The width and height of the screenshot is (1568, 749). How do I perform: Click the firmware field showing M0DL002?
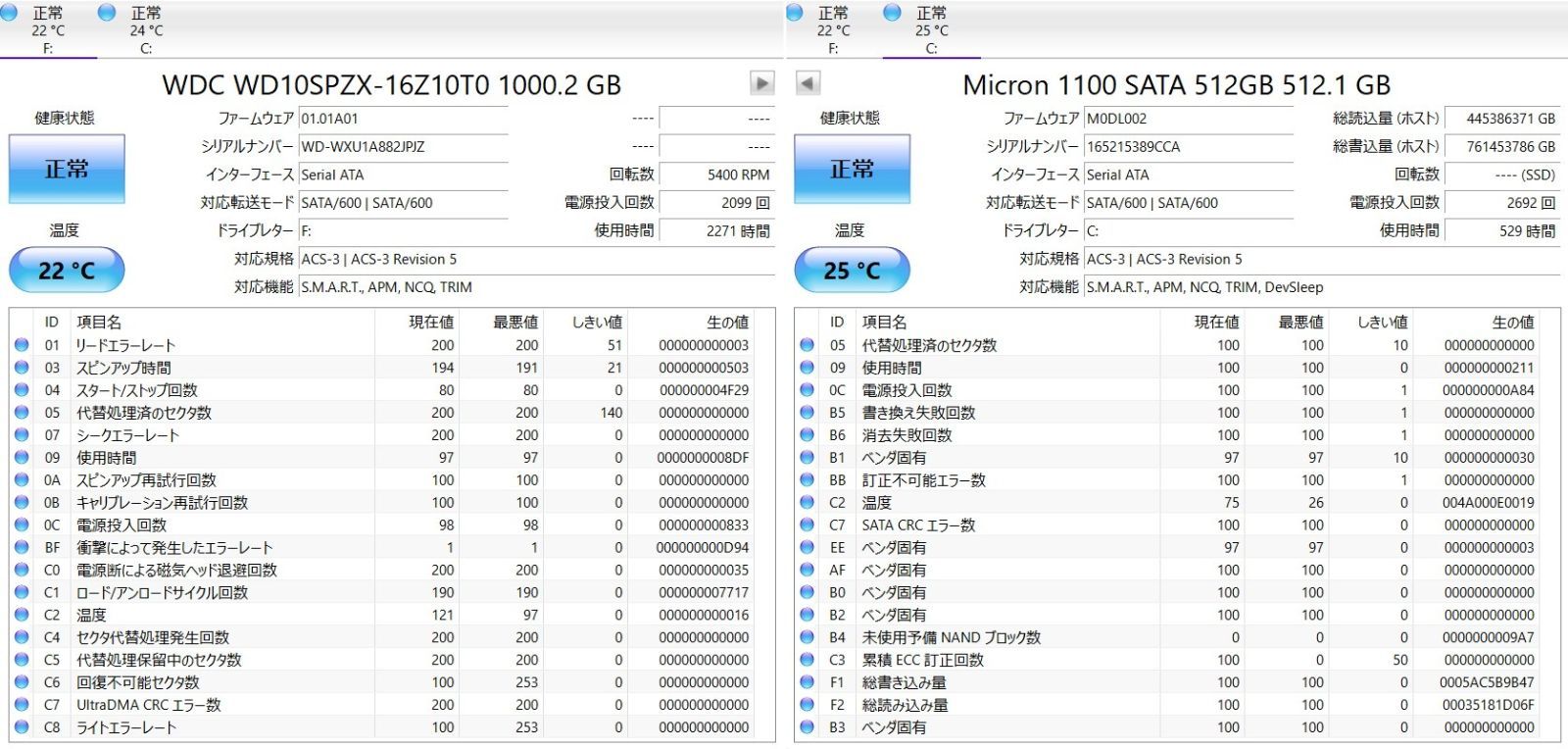click(1188, 119)
